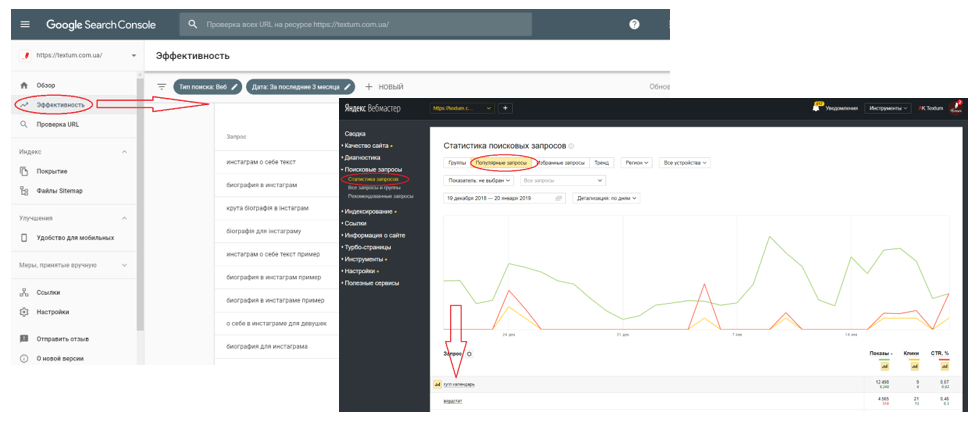The height and width of the screenshot is (421, 979).
Task: Click the calendar icon in date range field
Action: (559, 198)
